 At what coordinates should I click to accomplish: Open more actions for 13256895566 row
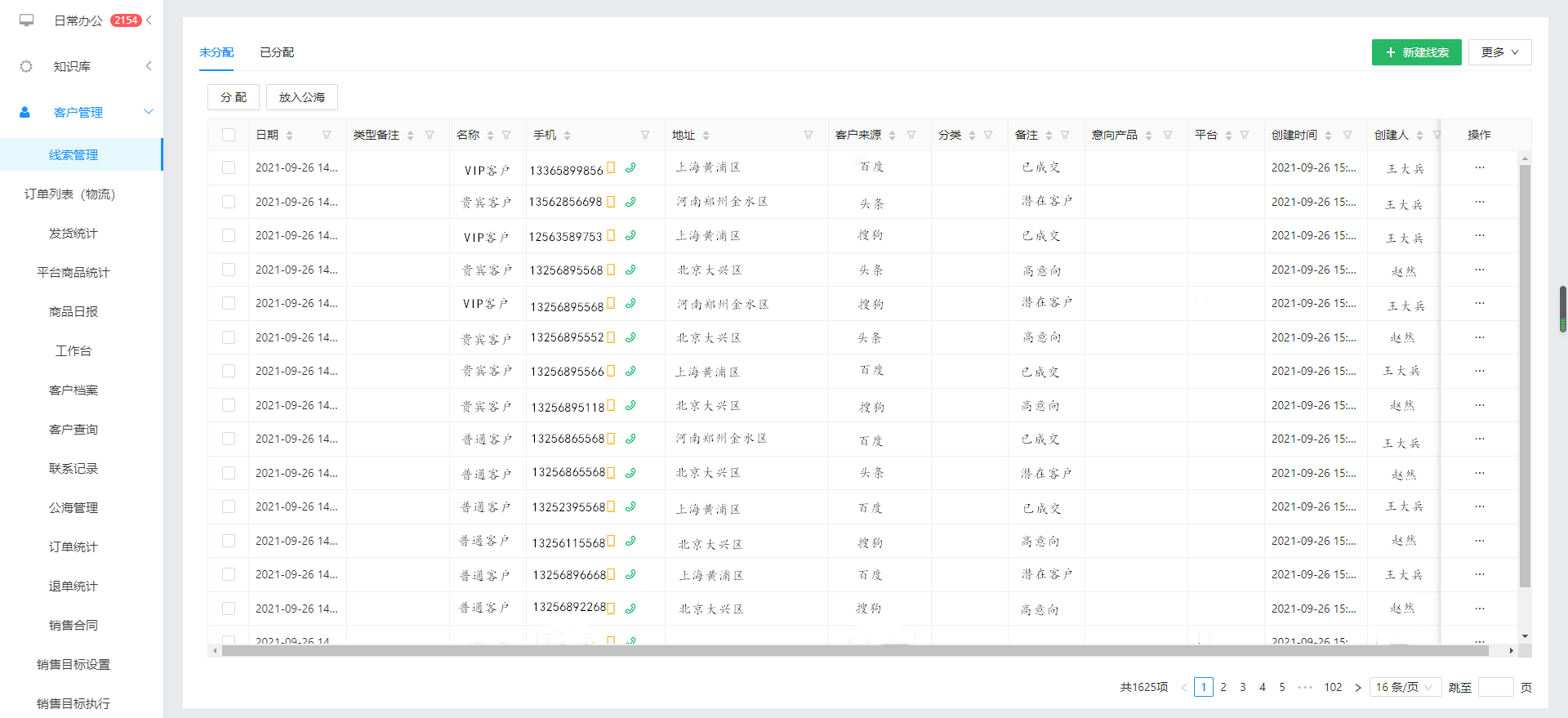[1480, 371]
